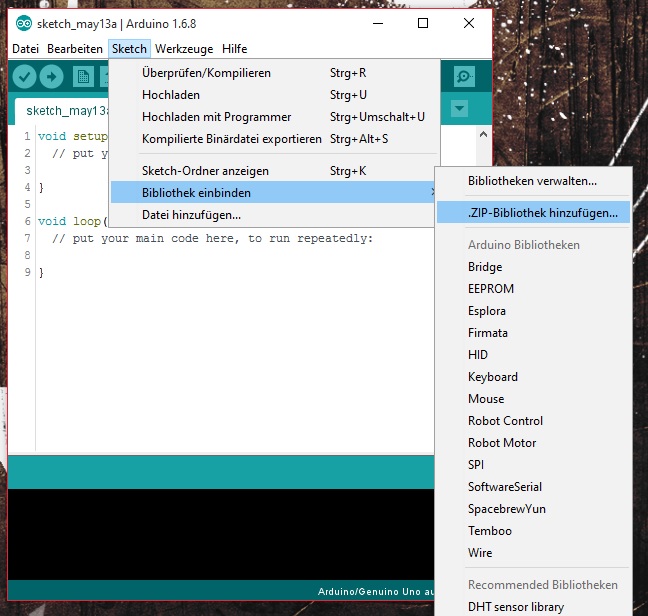Screen dimensions: 648x616
Task: Open the Serial Monitor magnifier icon
Action: pos(464,76)
